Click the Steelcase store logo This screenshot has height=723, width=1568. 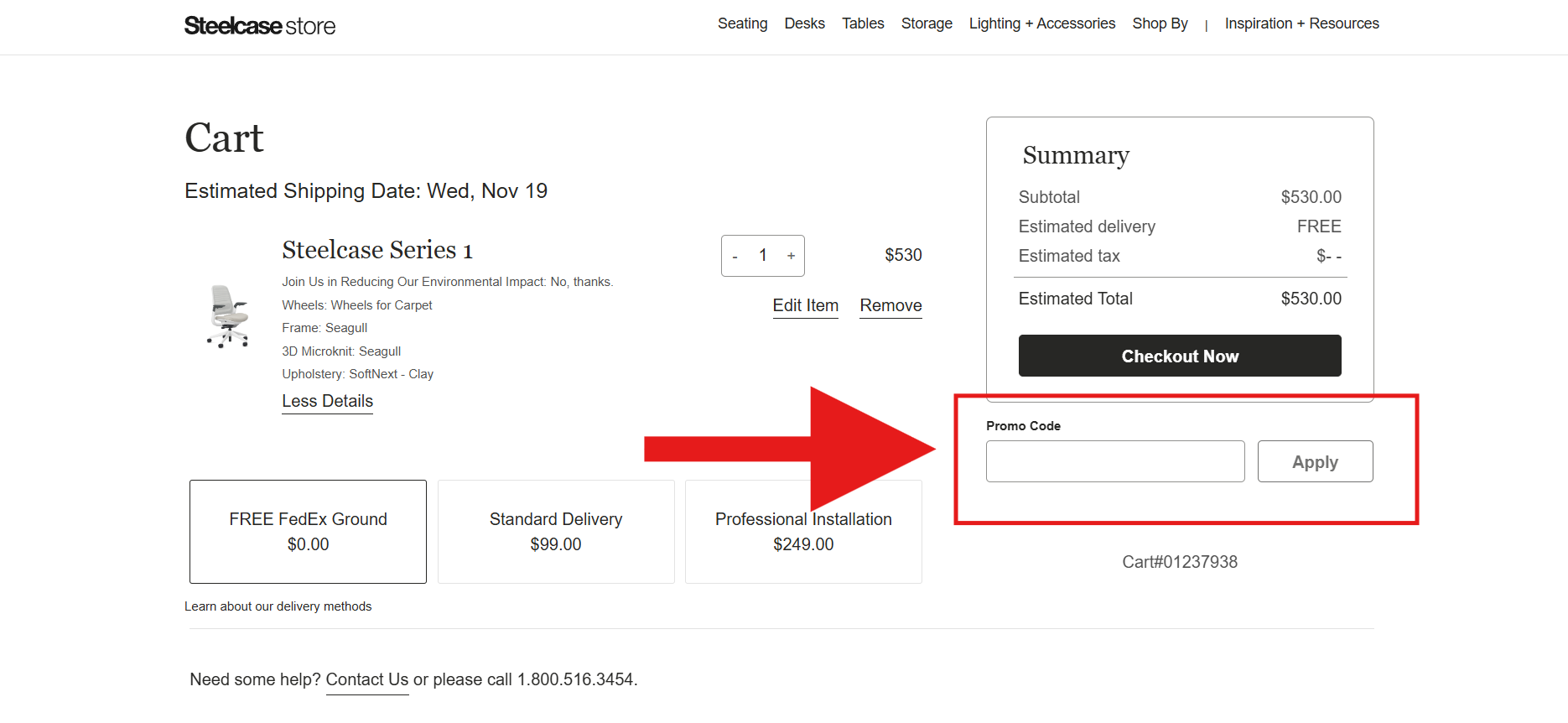(x=260, y=24)
